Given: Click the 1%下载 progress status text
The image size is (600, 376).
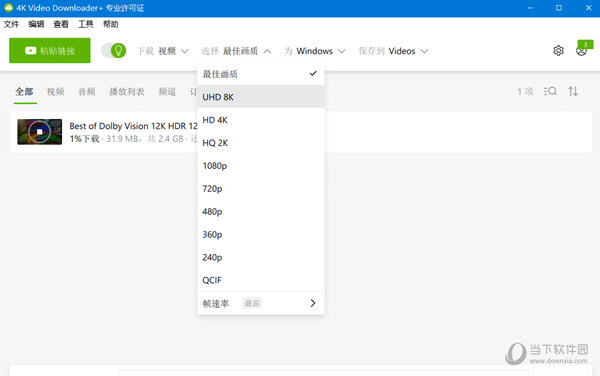Looking at the screenshot, I should [85, 138].
